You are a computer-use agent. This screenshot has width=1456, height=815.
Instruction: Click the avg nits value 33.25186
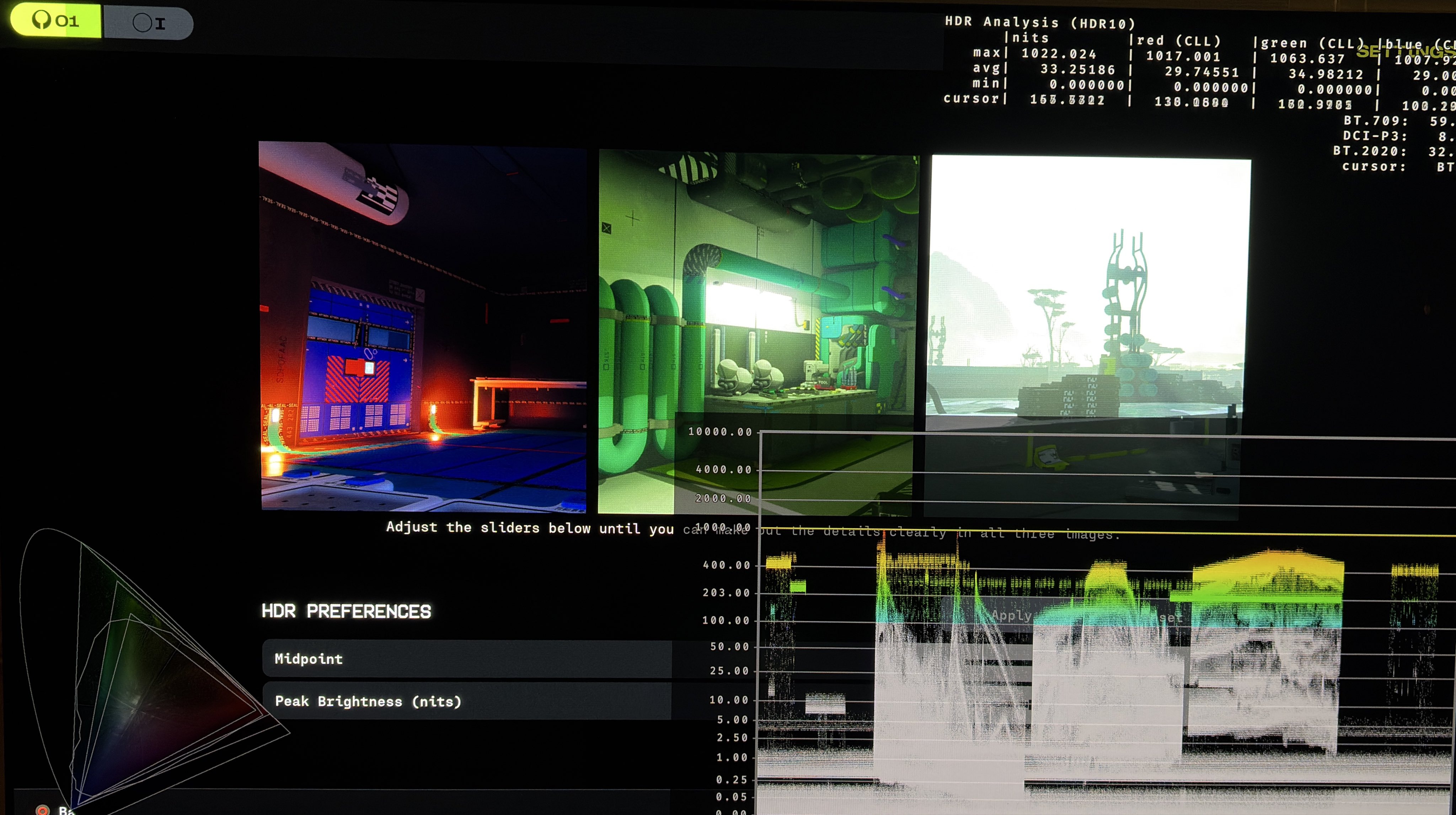1078,70
